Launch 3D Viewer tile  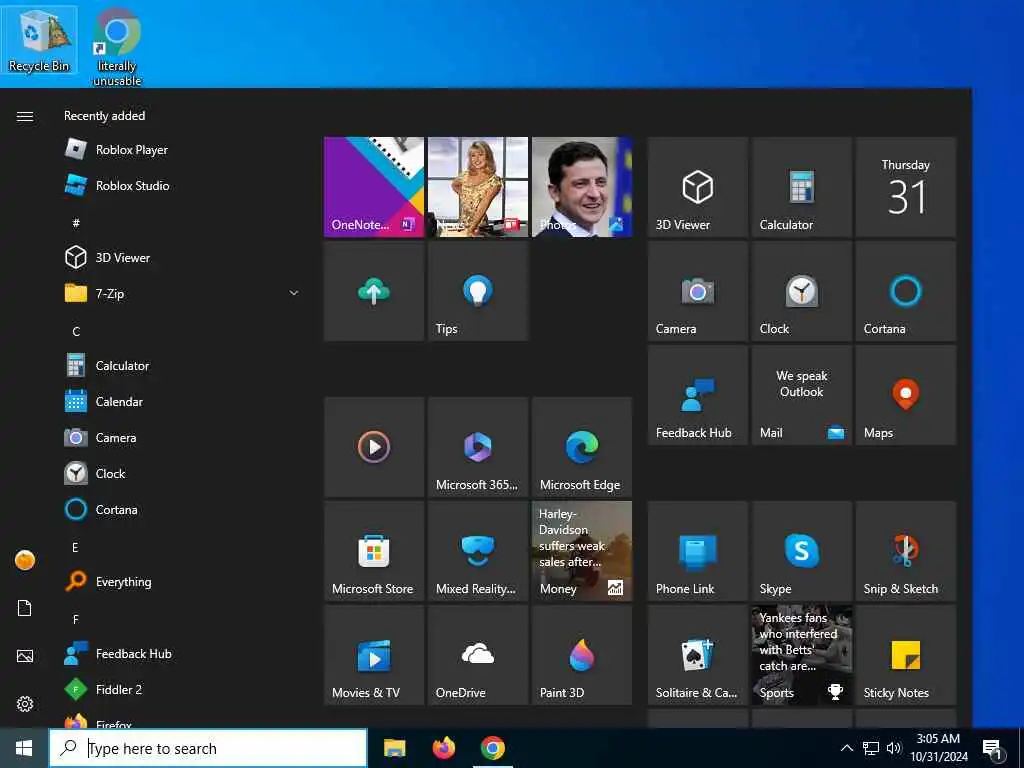tap(697, 187)
